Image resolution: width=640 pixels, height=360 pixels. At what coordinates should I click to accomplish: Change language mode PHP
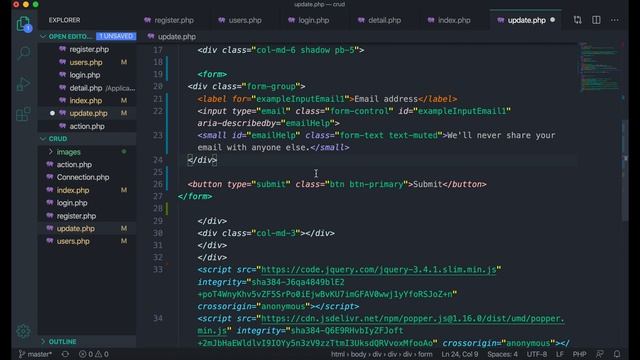579,354
